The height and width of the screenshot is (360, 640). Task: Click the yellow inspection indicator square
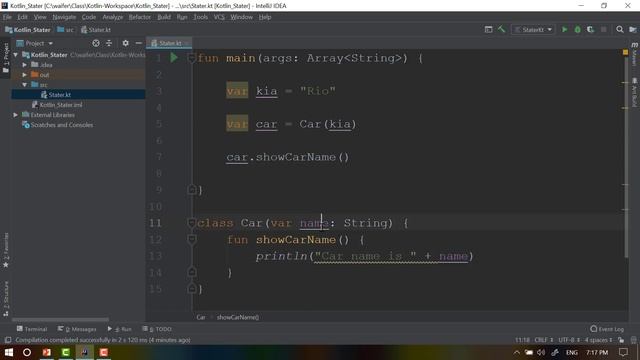click(625, 52)
